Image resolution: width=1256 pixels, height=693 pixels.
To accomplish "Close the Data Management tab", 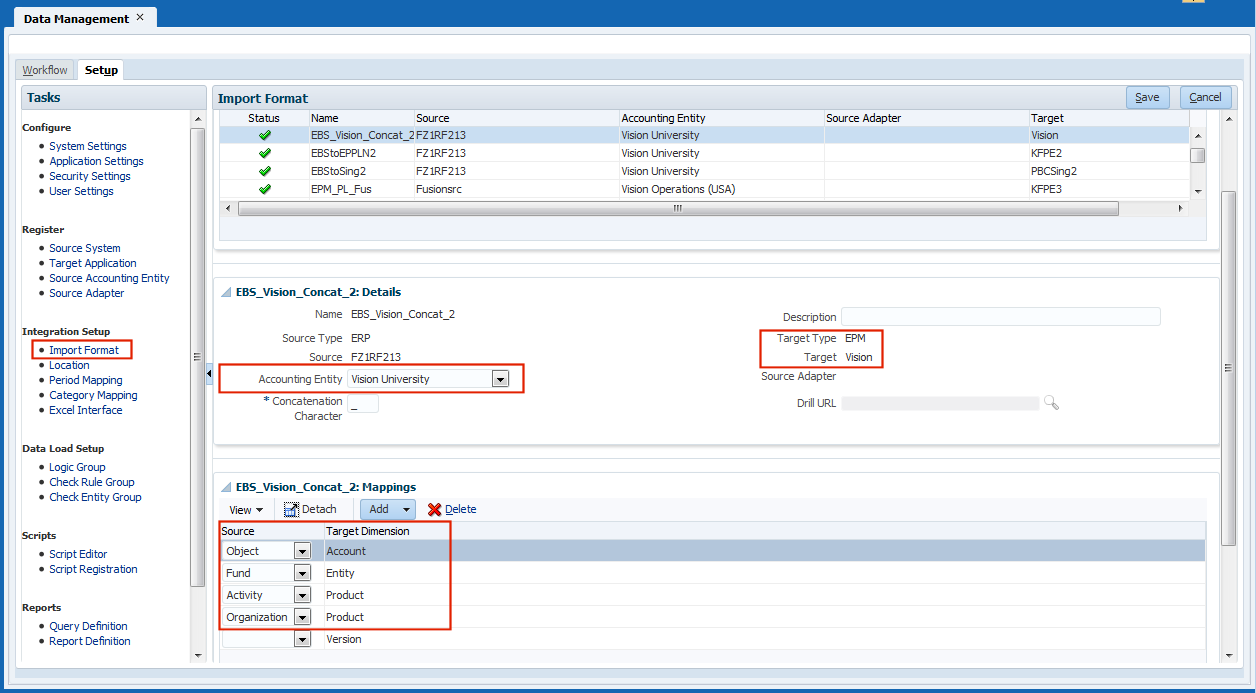I will [x=140, y=17].
